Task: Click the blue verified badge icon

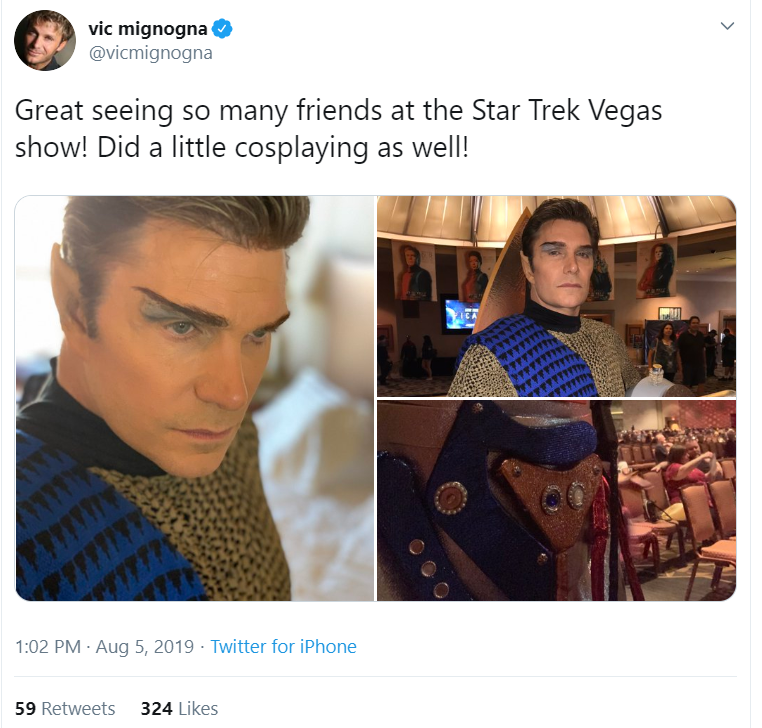Action: point(222,29)
